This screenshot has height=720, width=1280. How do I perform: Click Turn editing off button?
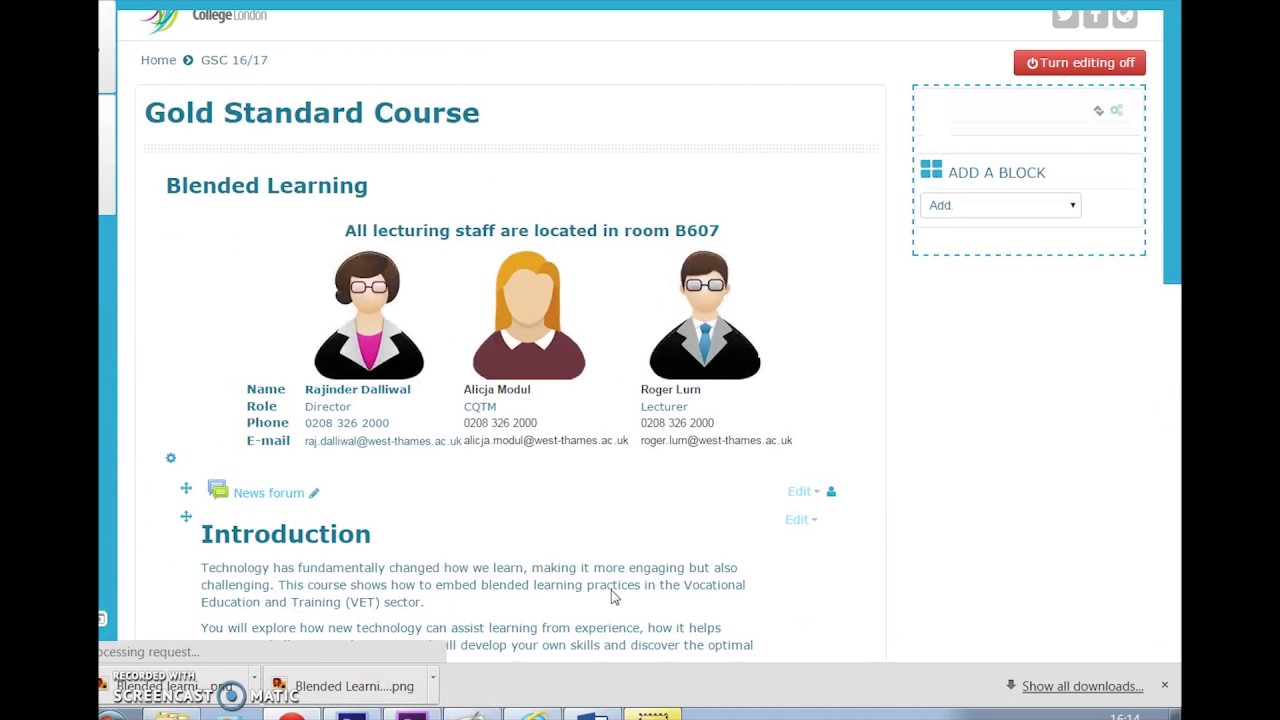coord(1080,62)
